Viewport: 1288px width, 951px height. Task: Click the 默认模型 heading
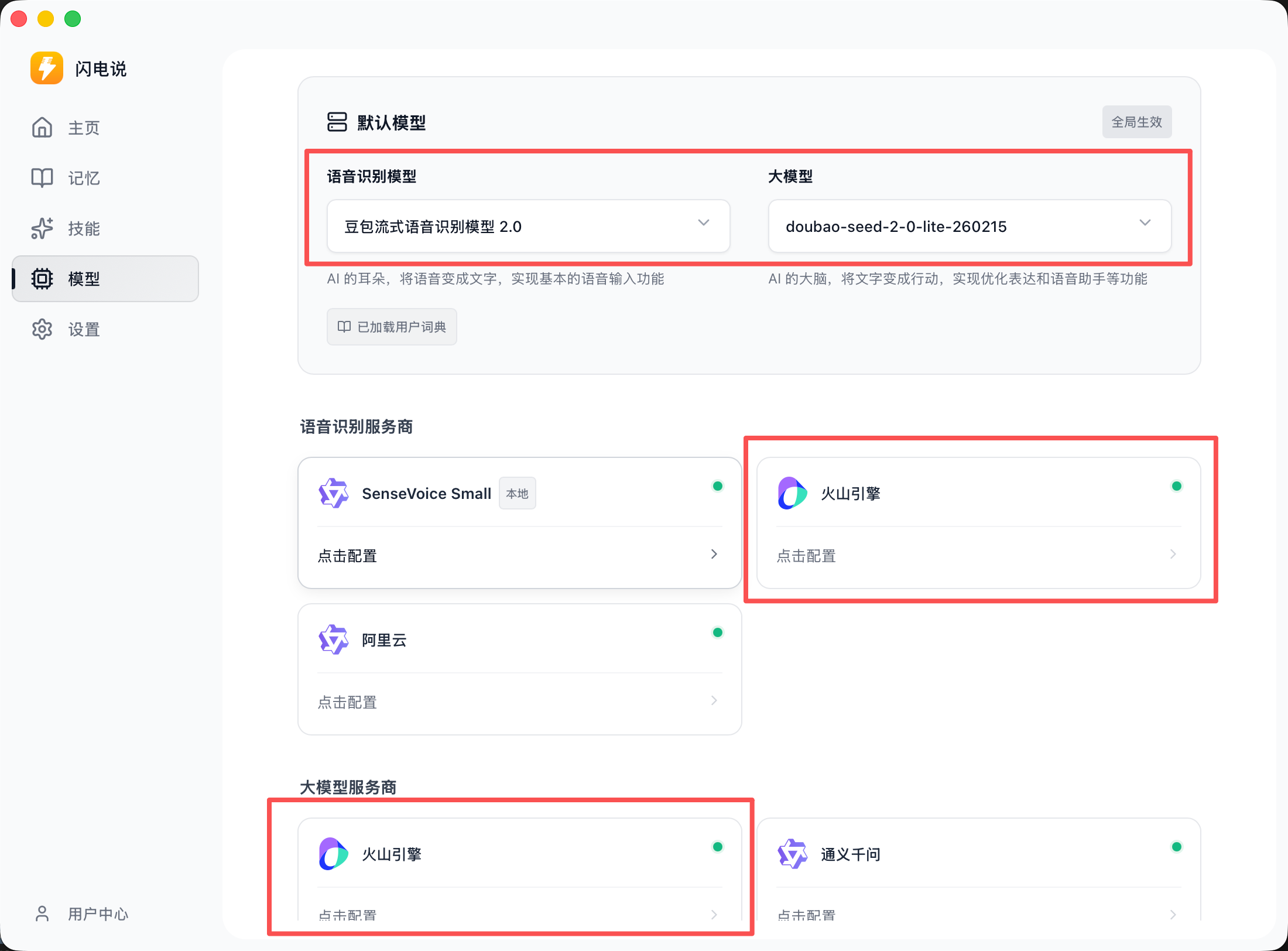(391, 123)
